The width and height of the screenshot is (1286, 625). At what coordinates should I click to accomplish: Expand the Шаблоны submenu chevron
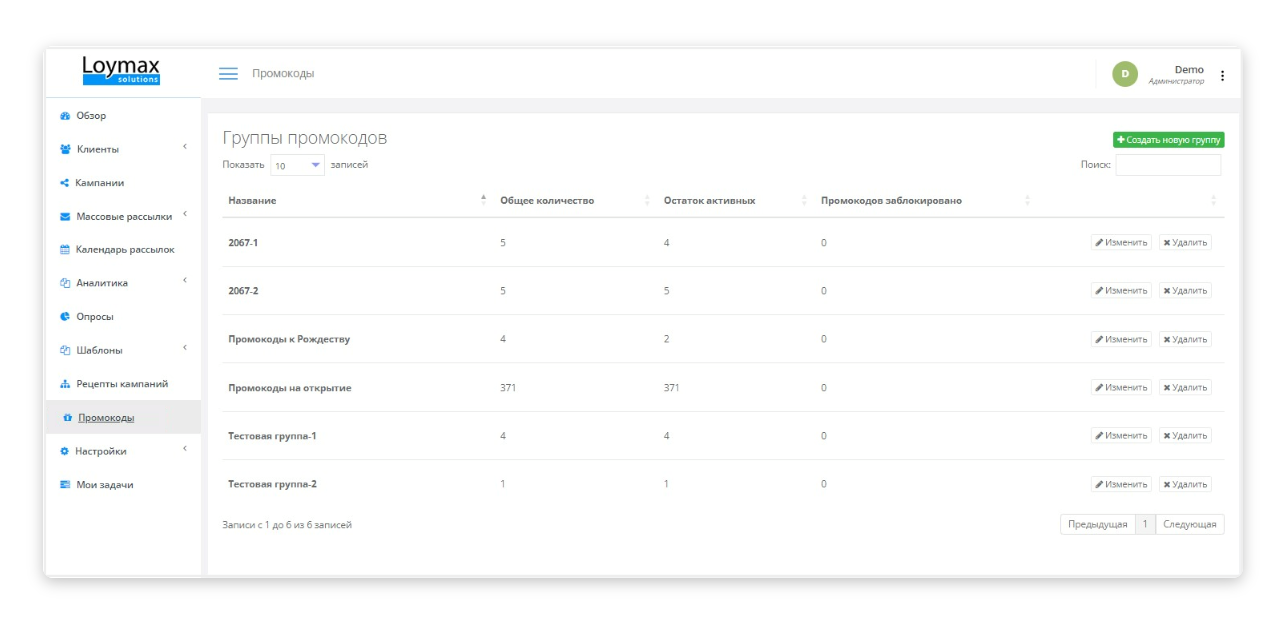[185, 348]
